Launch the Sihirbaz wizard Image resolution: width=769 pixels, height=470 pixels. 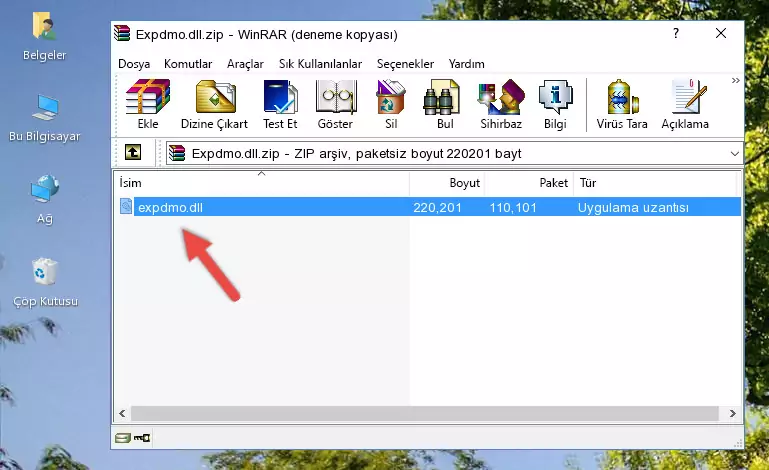[x=501, y=104]
